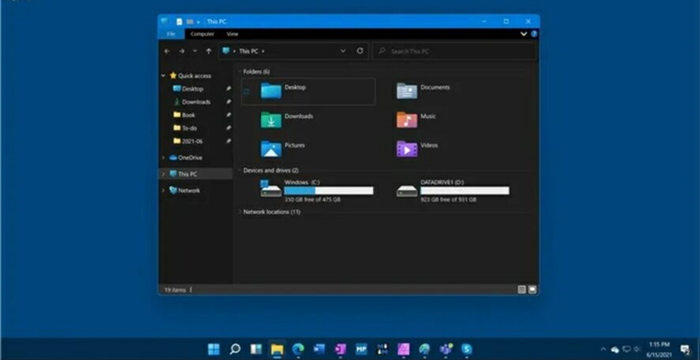Click the This PC breadcrumb in the address bar
The height and width of the screenshot is (360, 700).
(248, 51)
